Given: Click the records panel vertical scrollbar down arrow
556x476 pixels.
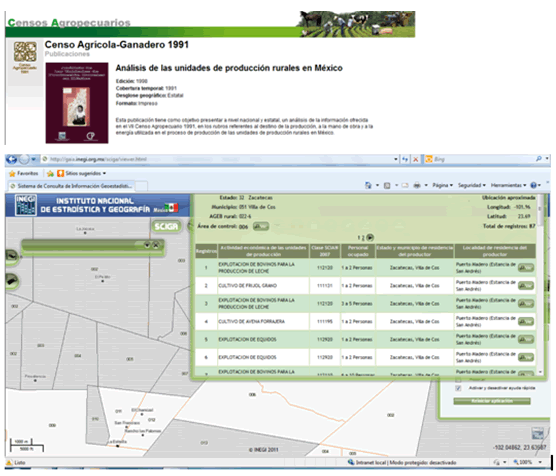Looking at the screenshot, I should pyautogui.click(x=540, y=372).
